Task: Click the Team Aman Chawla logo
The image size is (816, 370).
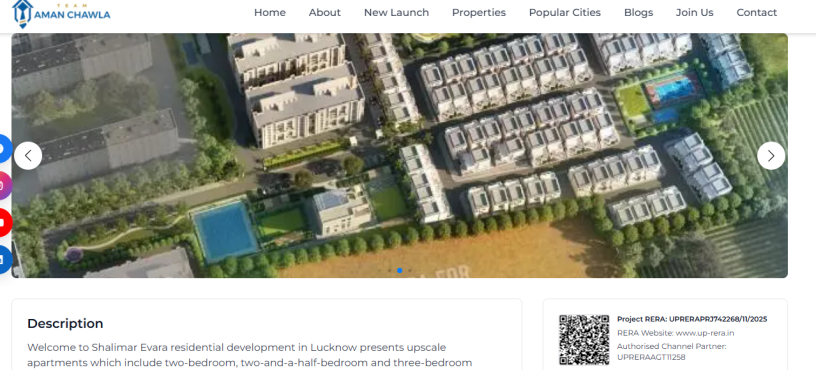Action: click(x=61, y=14)
